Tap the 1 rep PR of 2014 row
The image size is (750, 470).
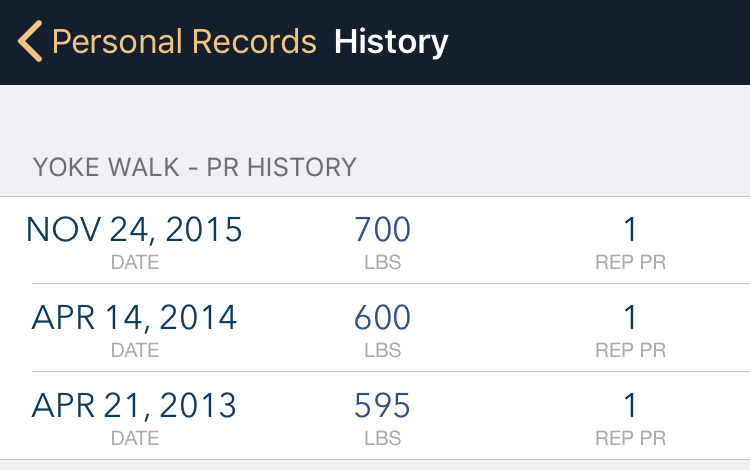tap(630, 317)
